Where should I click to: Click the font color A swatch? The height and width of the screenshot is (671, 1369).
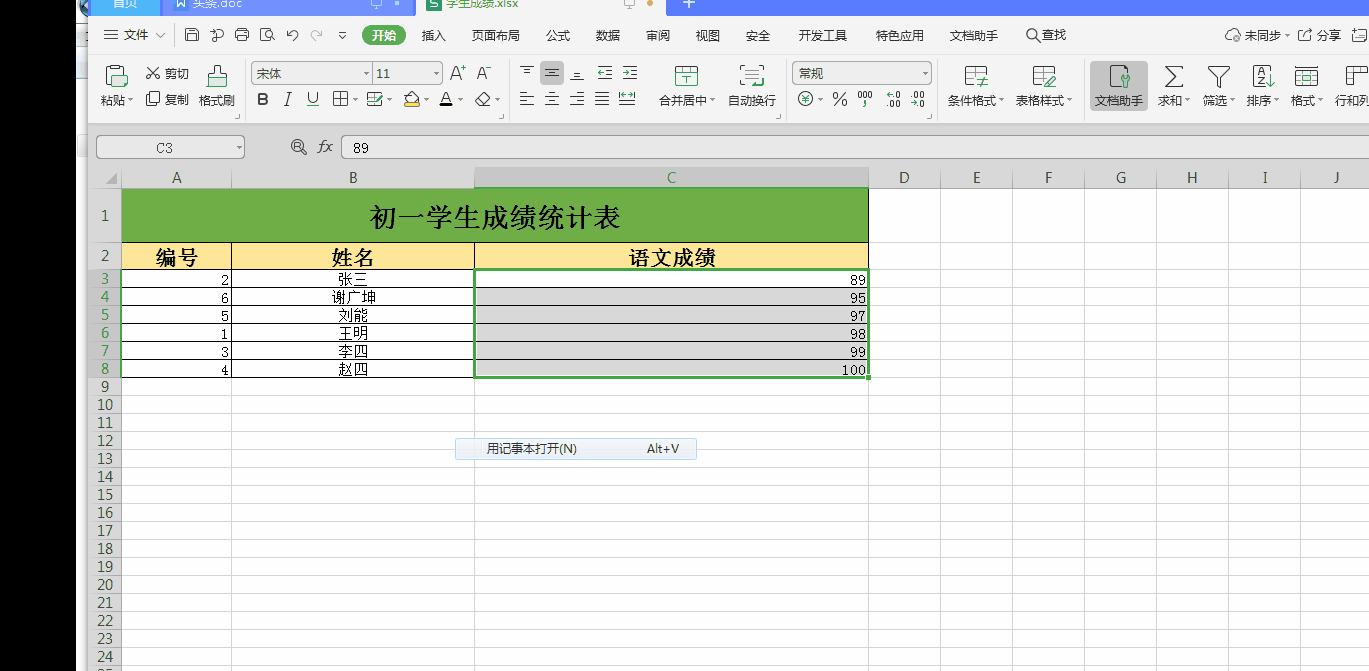446,99
